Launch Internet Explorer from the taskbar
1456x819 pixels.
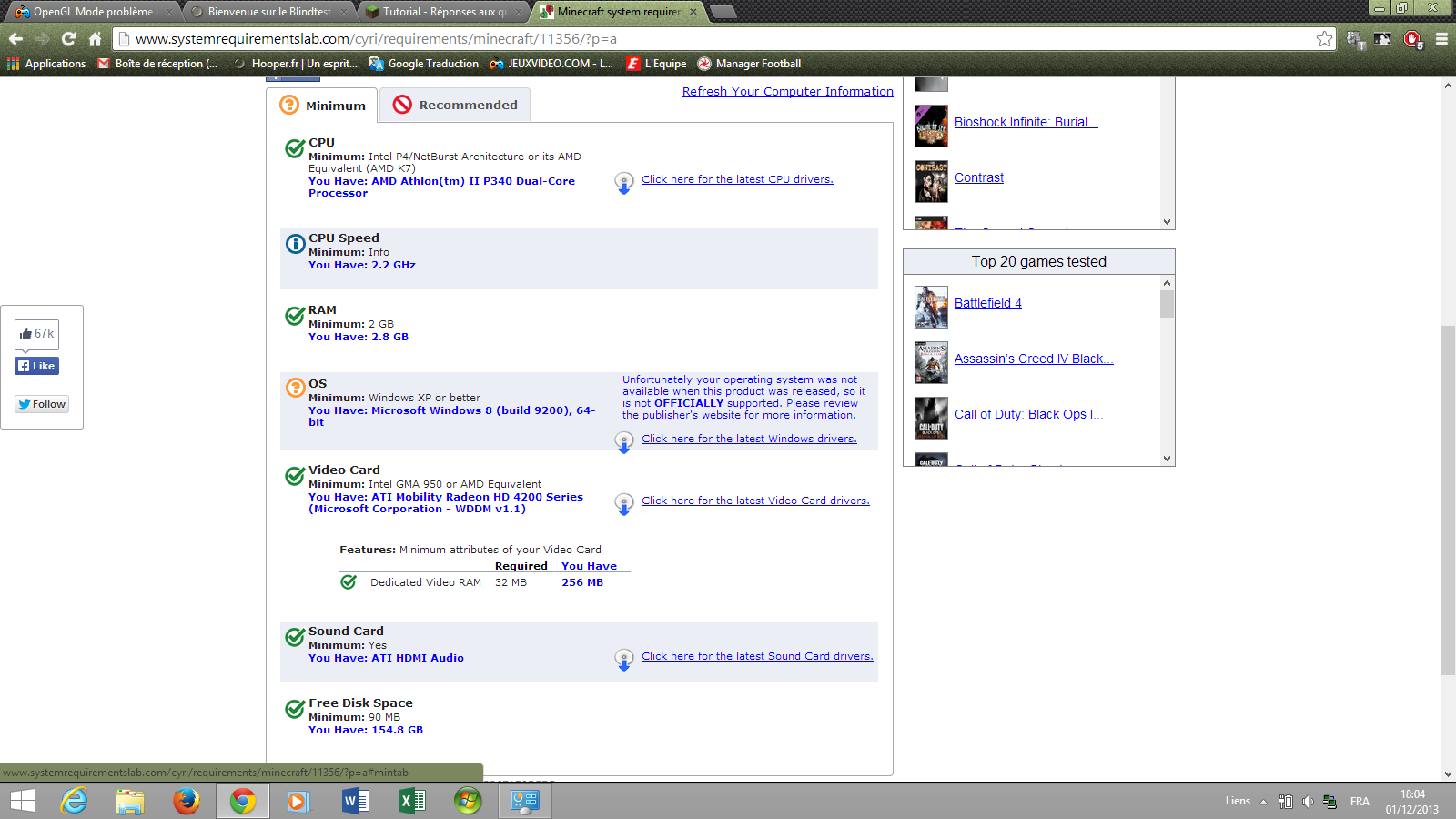click(74, 801)
